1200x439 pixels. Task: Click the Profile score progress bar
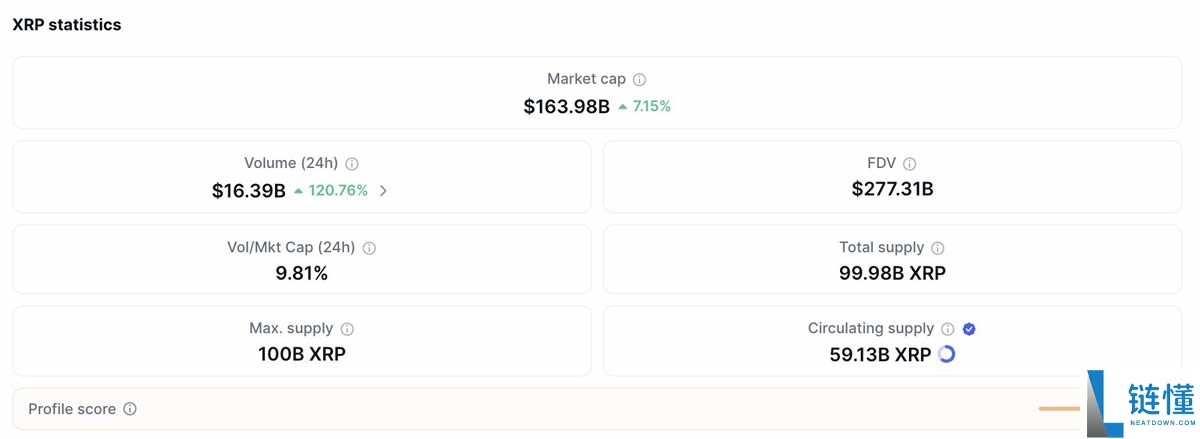[x=1059, y=409]
